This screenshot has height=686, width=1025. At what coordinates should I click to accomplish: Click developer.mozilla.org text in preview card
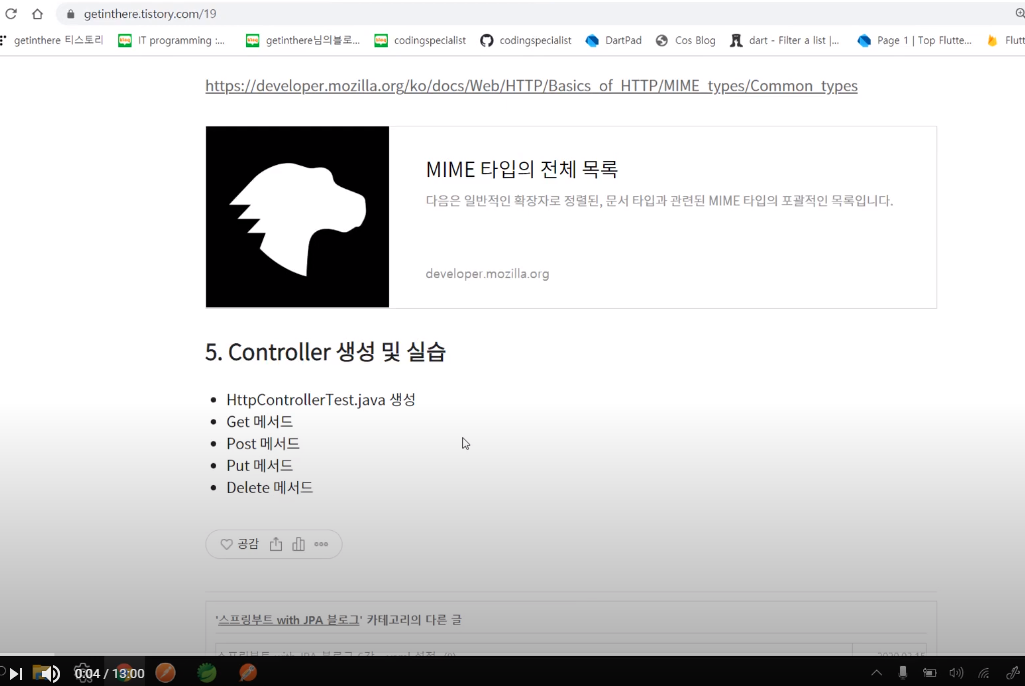tap(487, 274)
